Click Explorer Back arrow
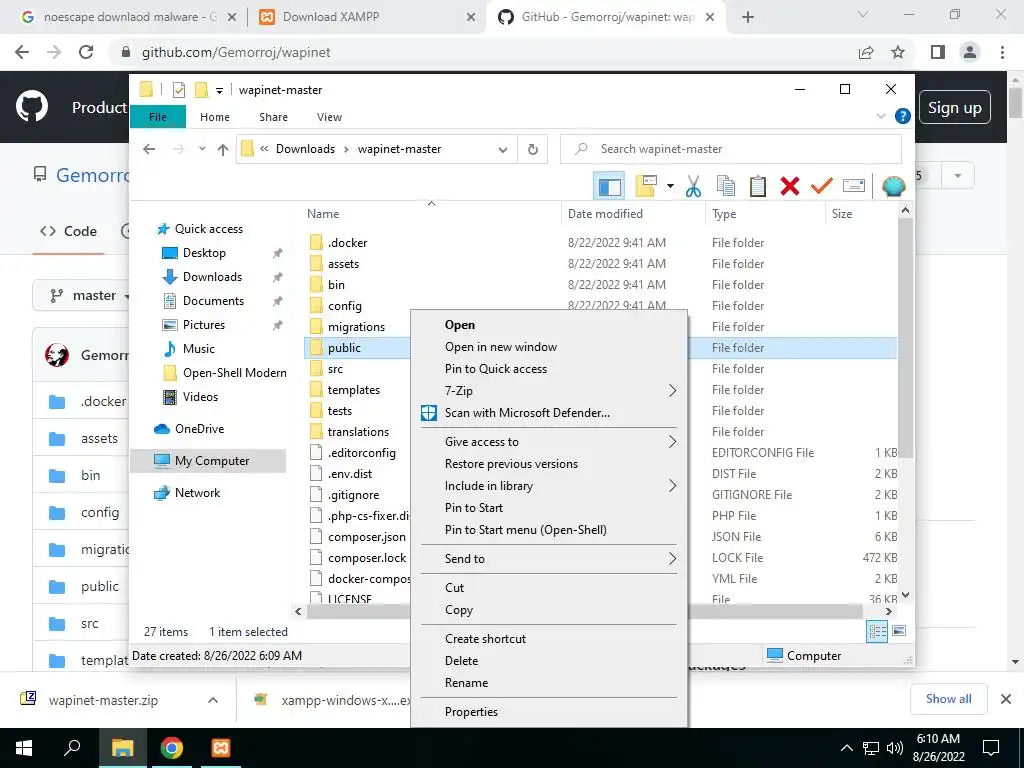1024x768 pixels. point(149,150)
